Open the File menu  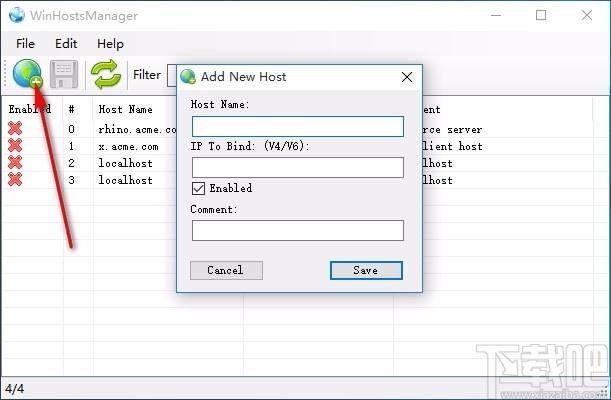[25, 44]
